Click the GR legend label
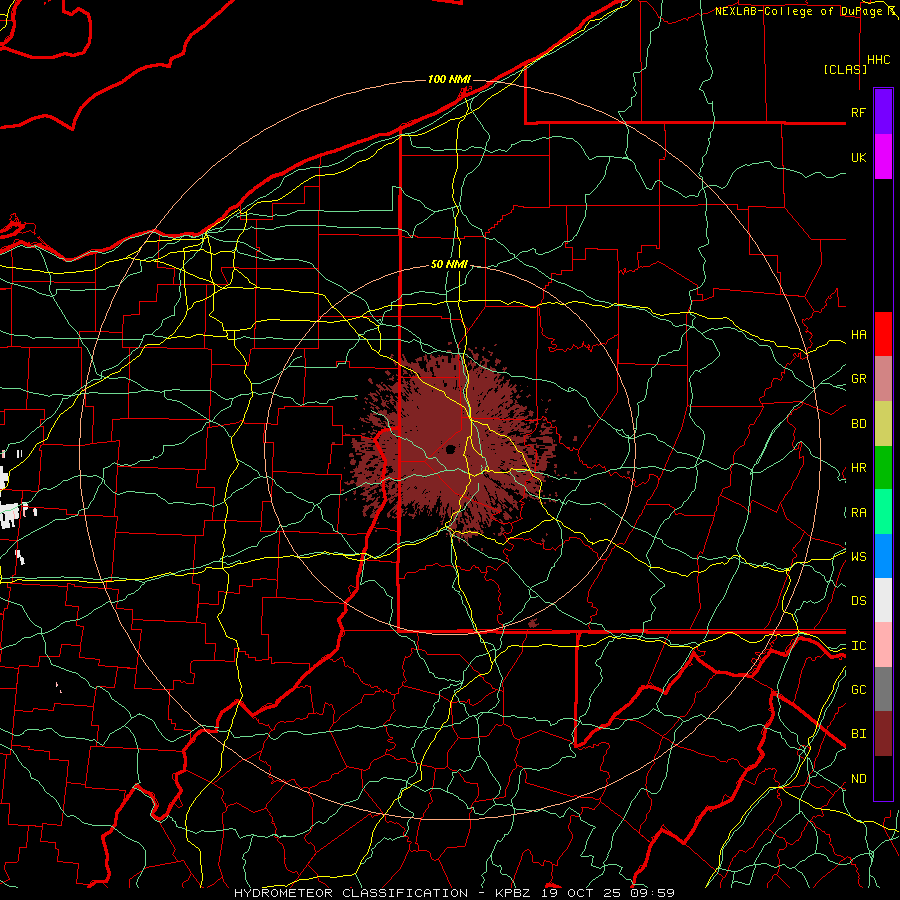Screen dimensions: 900x900 pos(858,379)
